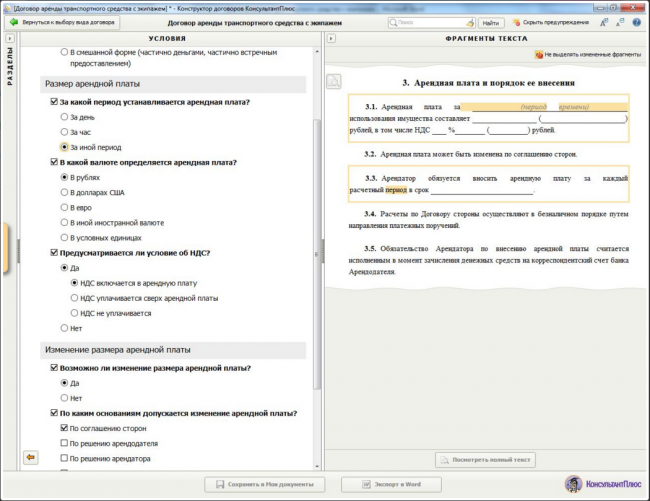Image resolution: width=650 pixels, height=501 pixels.
Task: Click the conditions panel scrollbar thumb
Action: pos(317,254)
